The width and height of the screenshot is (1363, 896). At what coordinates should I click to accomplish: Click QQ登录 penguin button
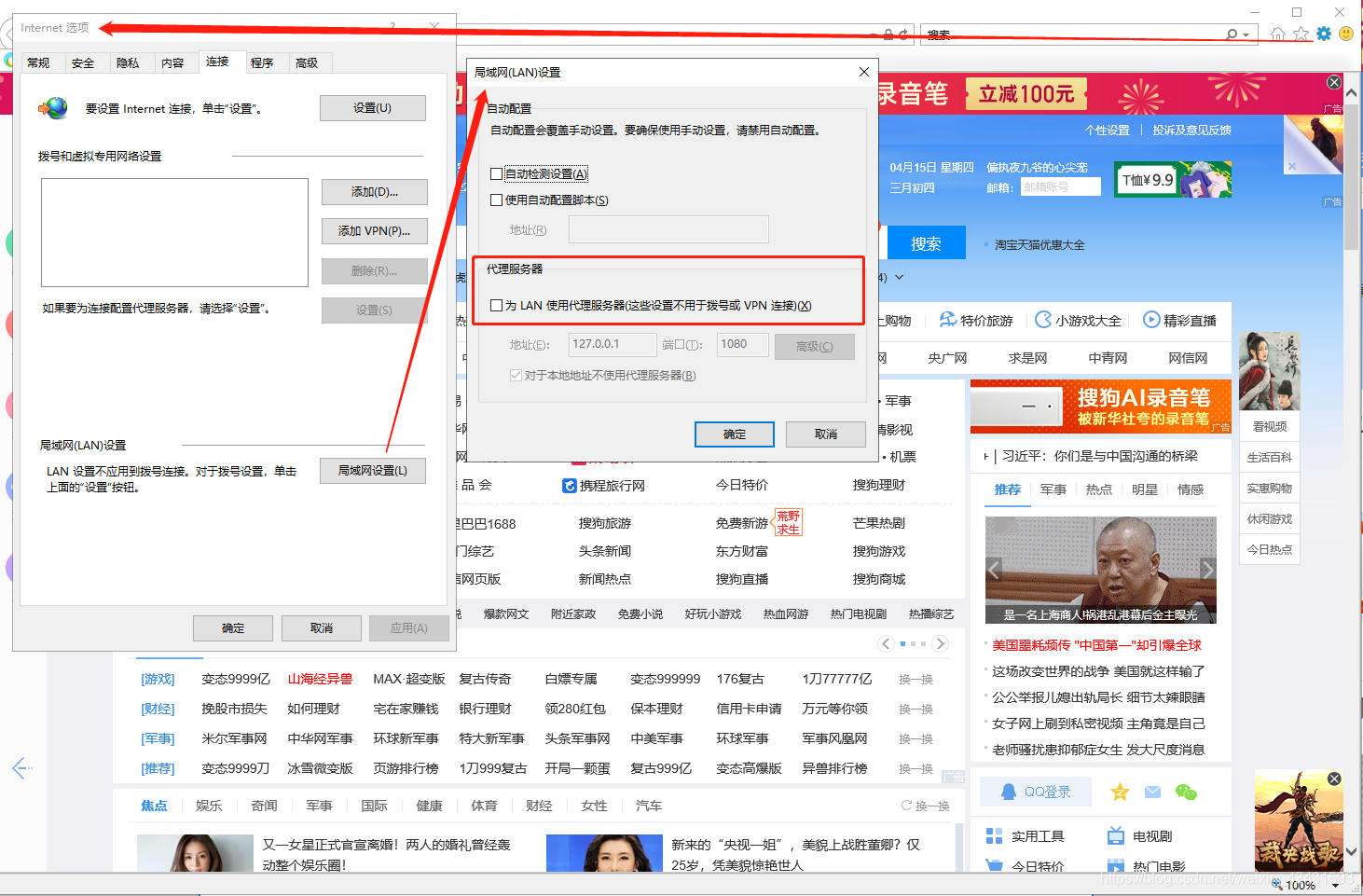point(1035,792)
